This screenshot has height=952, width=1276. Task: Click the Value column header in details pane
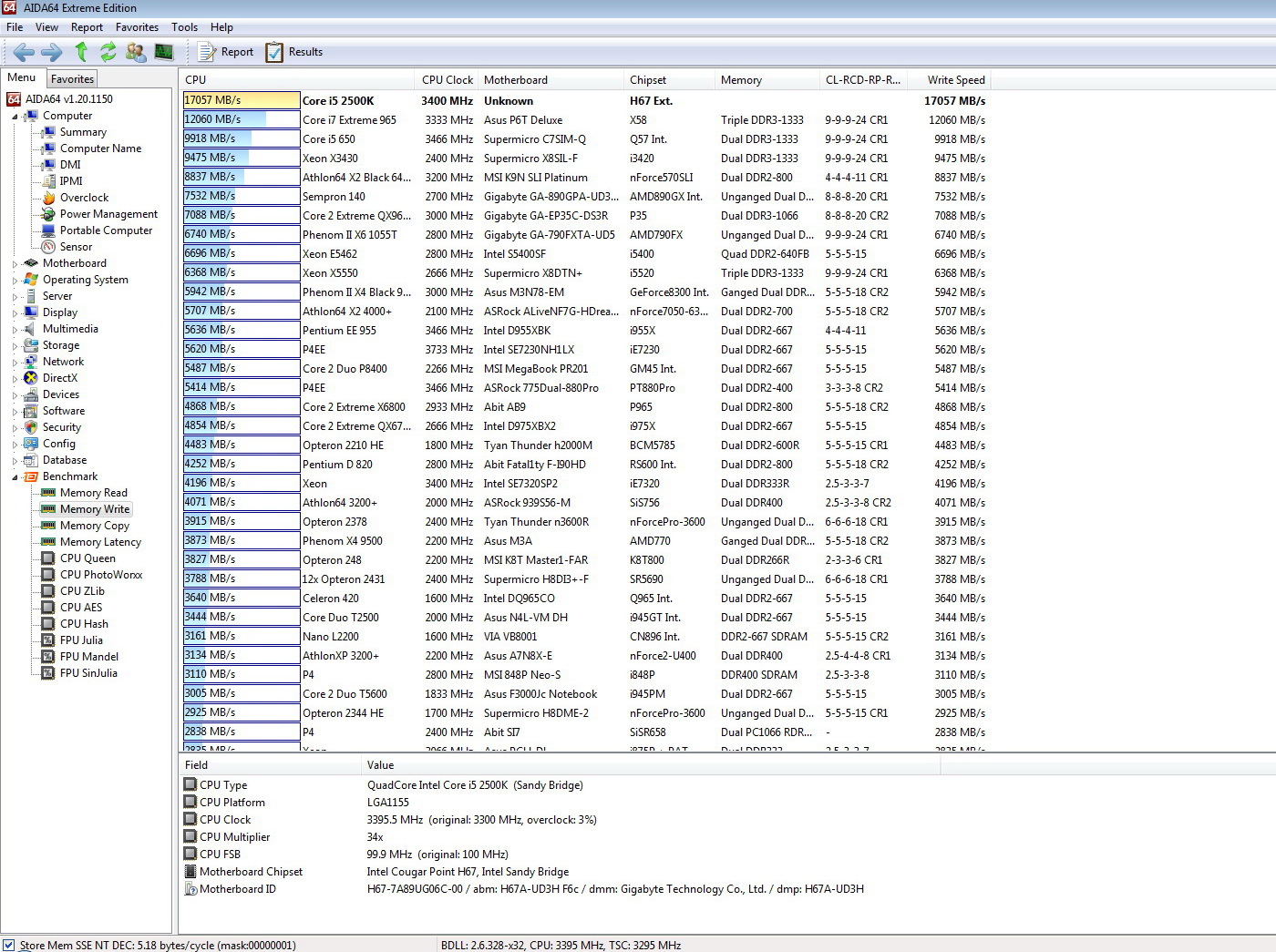tap(651, 765)
